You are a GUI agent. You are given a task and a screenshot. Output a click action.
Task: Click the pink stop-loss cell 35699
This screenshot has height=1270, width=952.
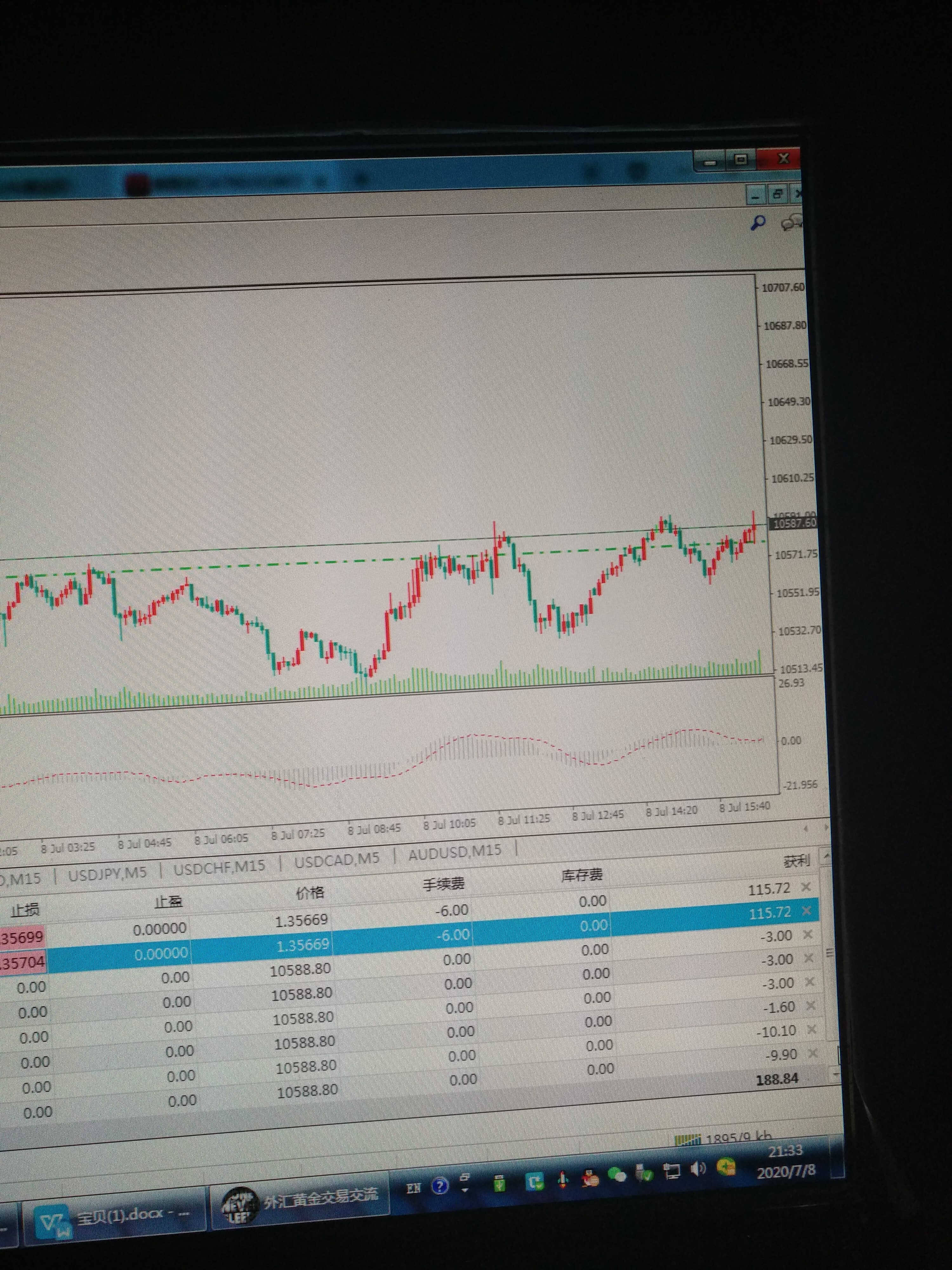click(22, 938)
